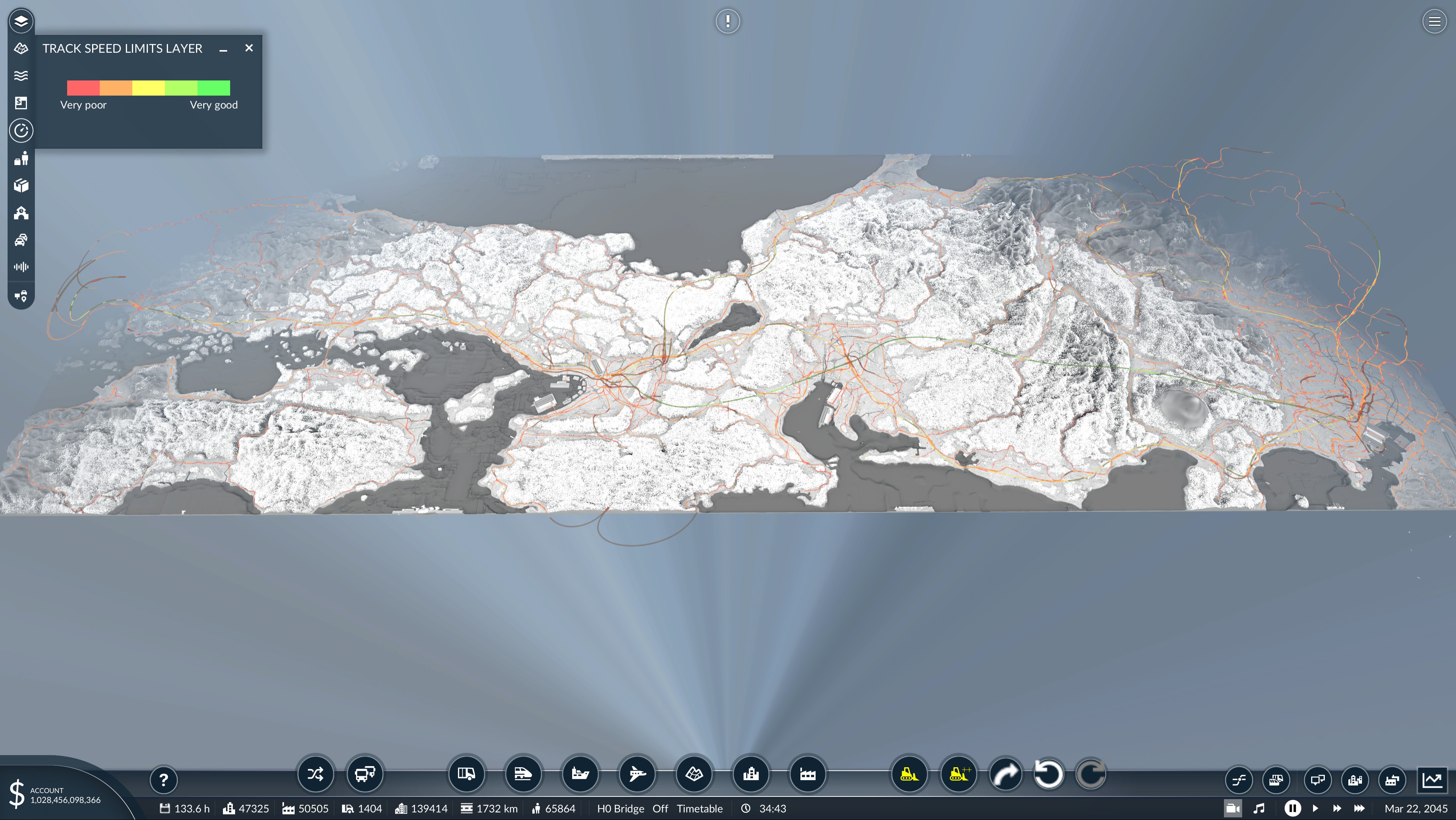Show the emissions noise waveform layer
The width and height of the screenshot is (1456, 820).
tap(21, 267)
